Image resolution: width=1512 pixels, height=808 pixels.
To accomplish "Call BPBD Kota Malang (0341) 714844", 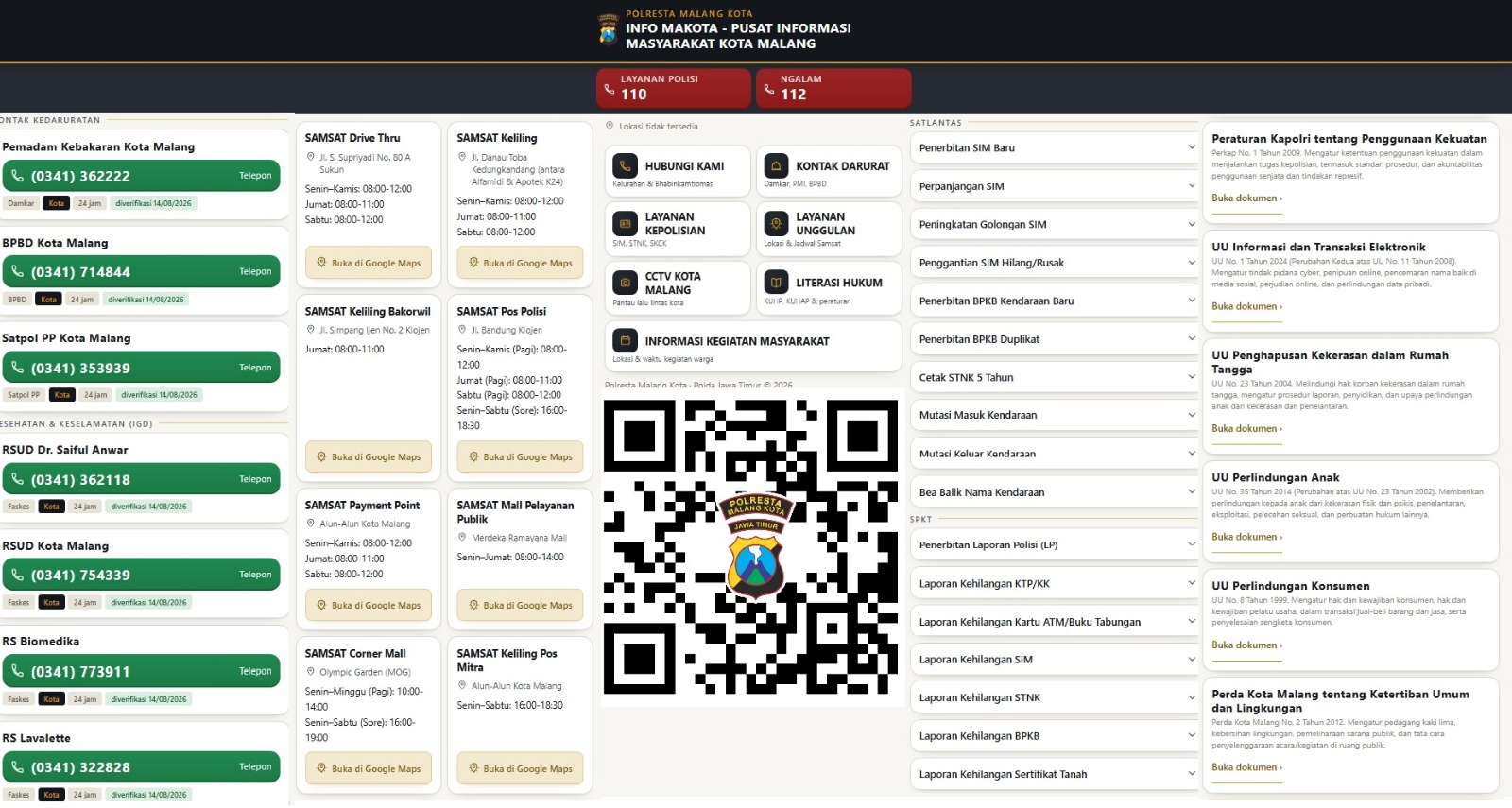I will pos(141,272).
